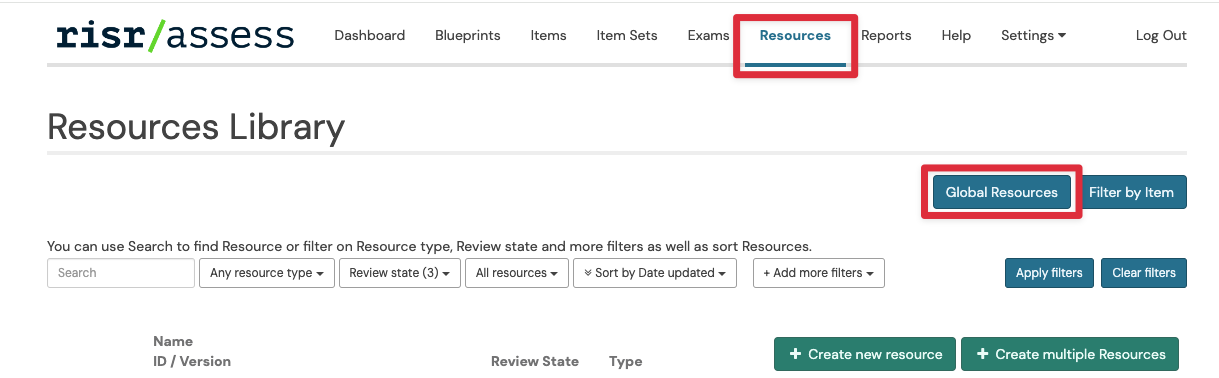
Task: Click the Apply filters button
Action: pos(1049,273)
